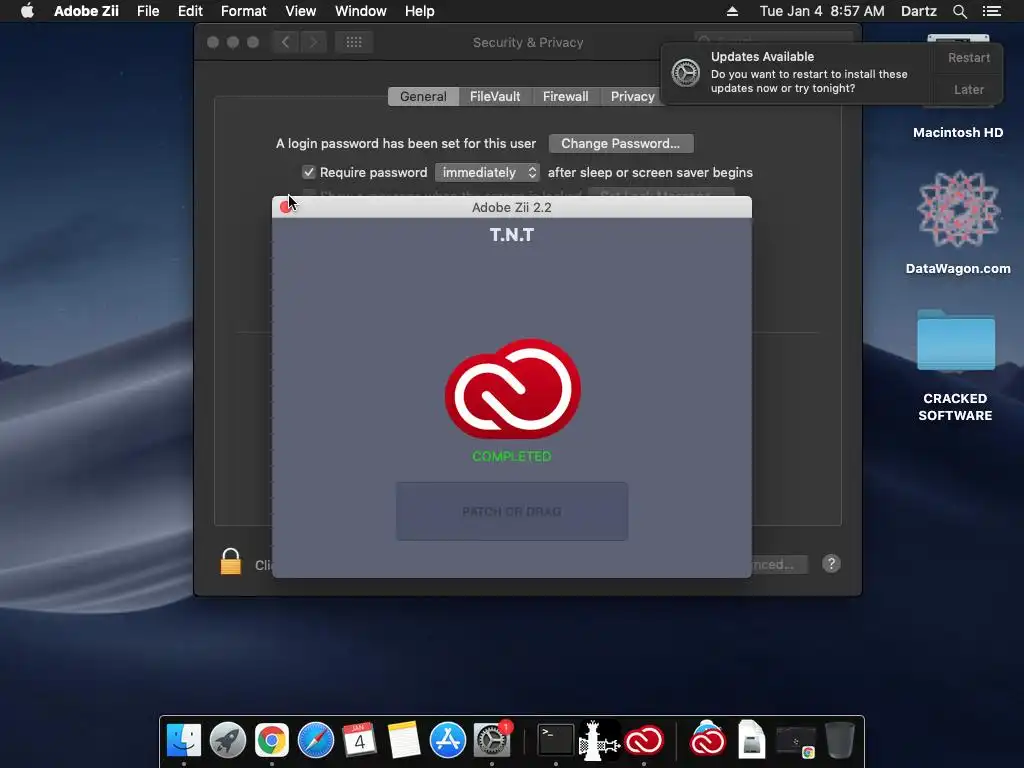The width and height of the screenshot is (1024, 768).
Task: Open the Help menu
Action: click(419, 11)
